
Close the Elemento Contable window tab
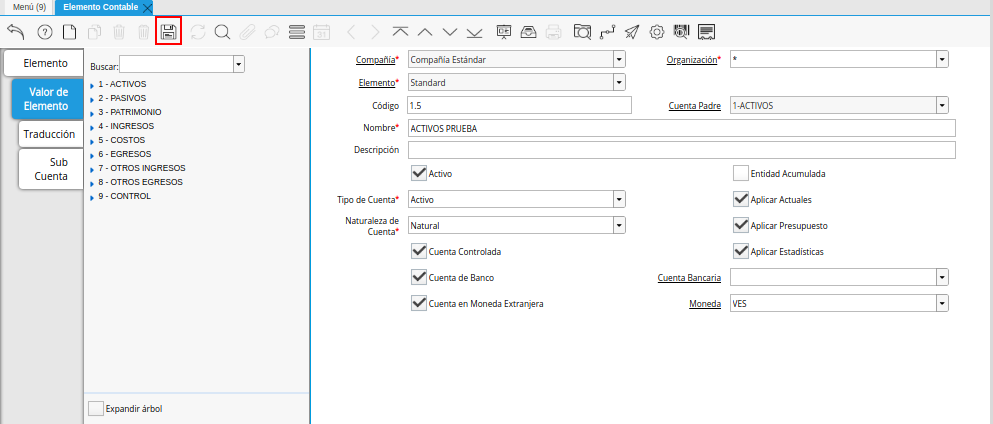pos(148,7)
